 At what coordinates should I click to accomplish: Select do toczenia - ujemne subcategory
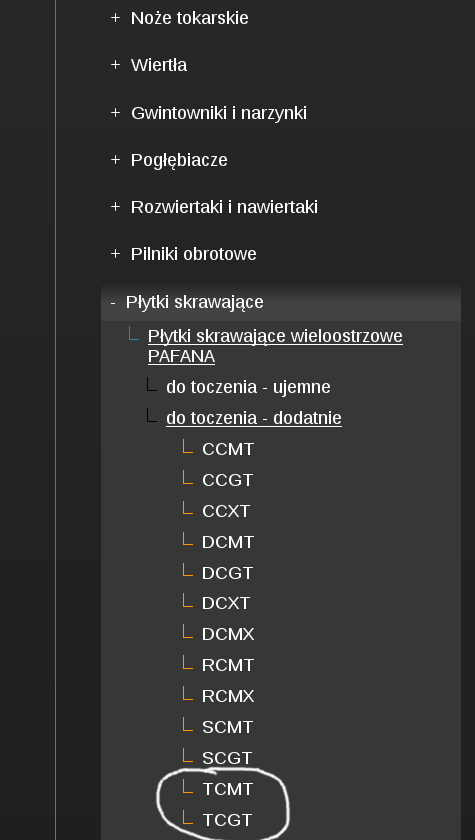[x=248, y=387]
